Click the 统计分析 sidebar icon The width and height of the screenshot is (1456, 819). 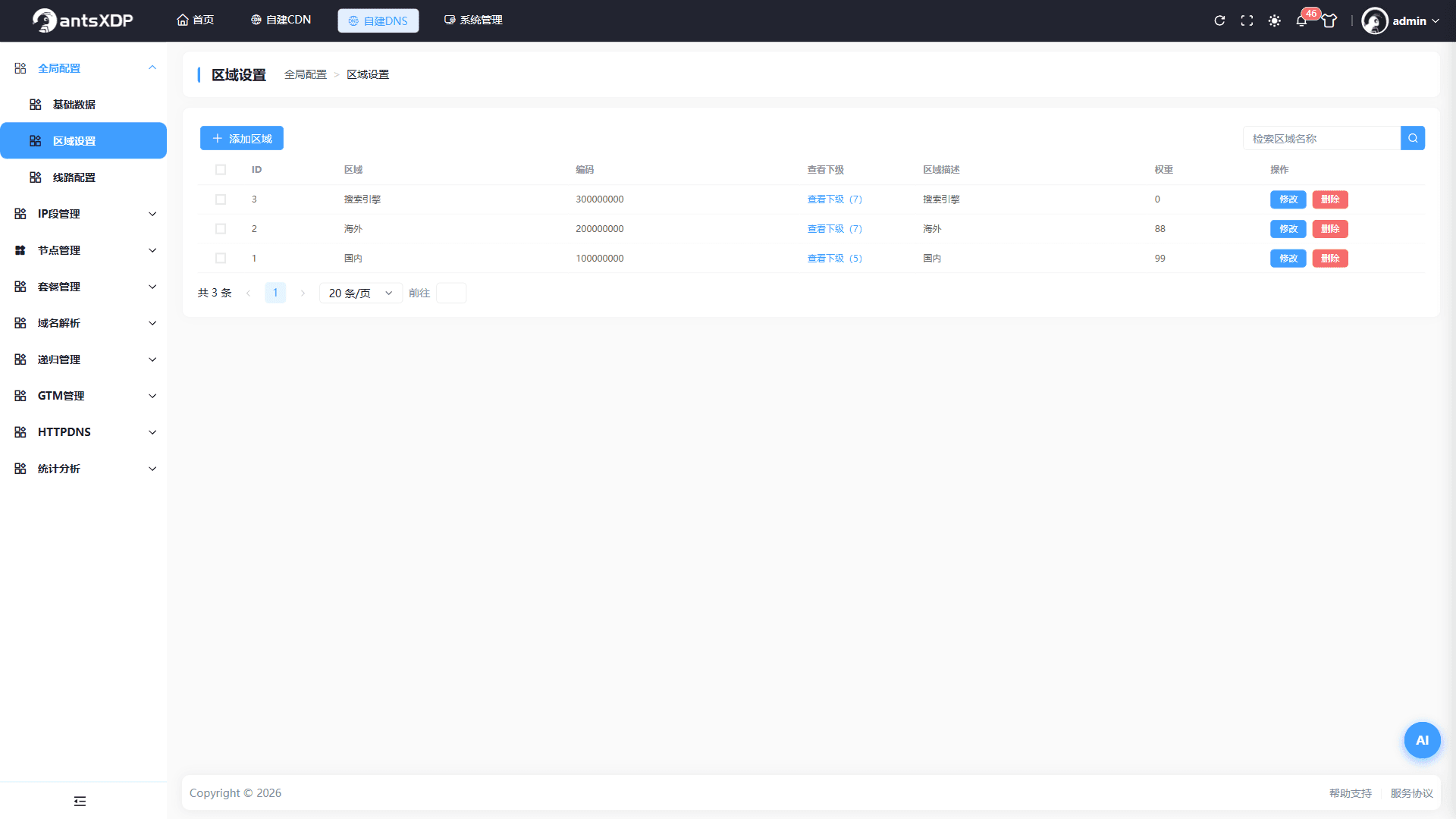[x=20, y=469]
